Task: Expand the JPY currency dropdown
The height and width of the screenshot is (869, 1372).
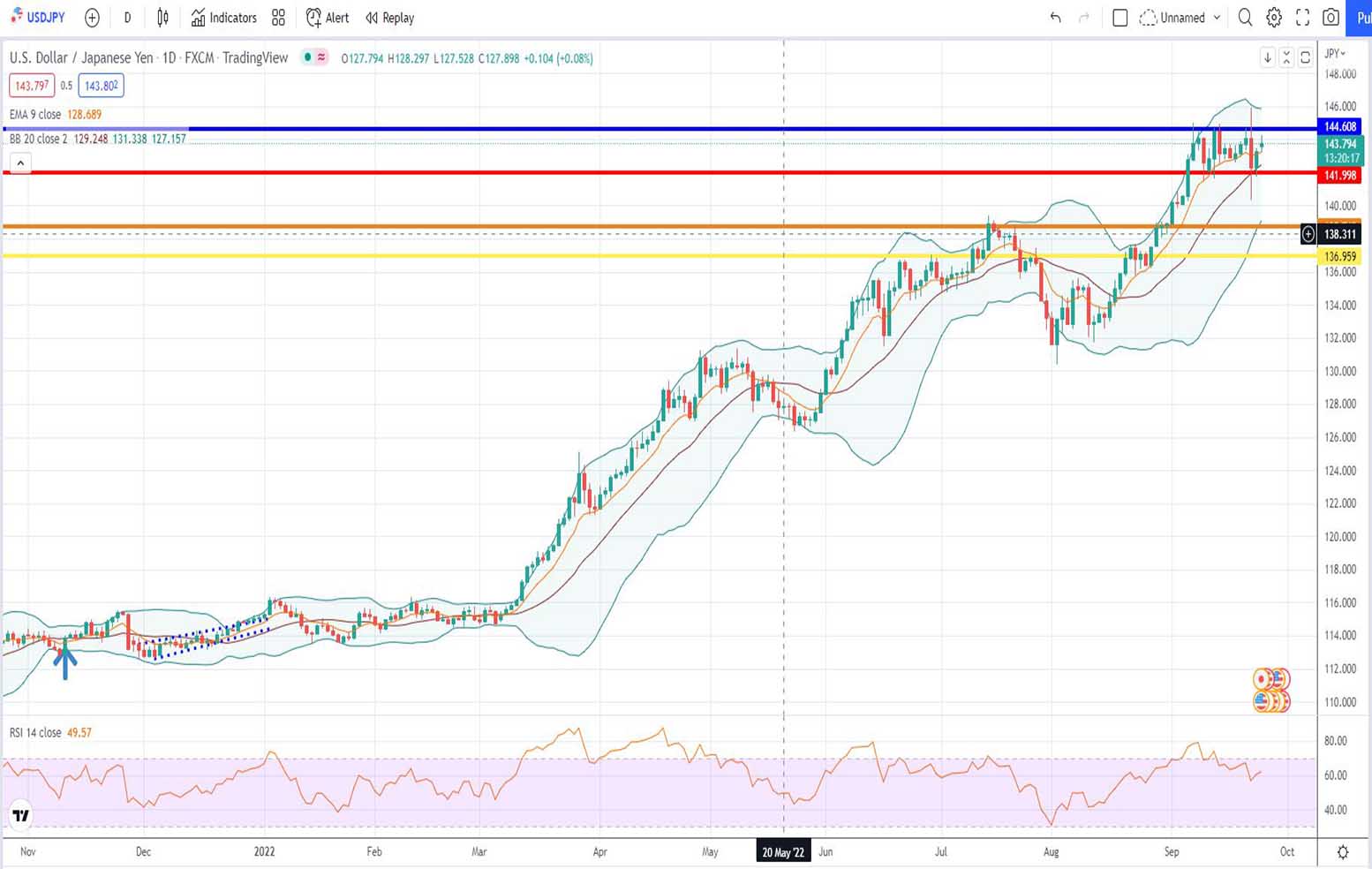Action: (1335, 54)
